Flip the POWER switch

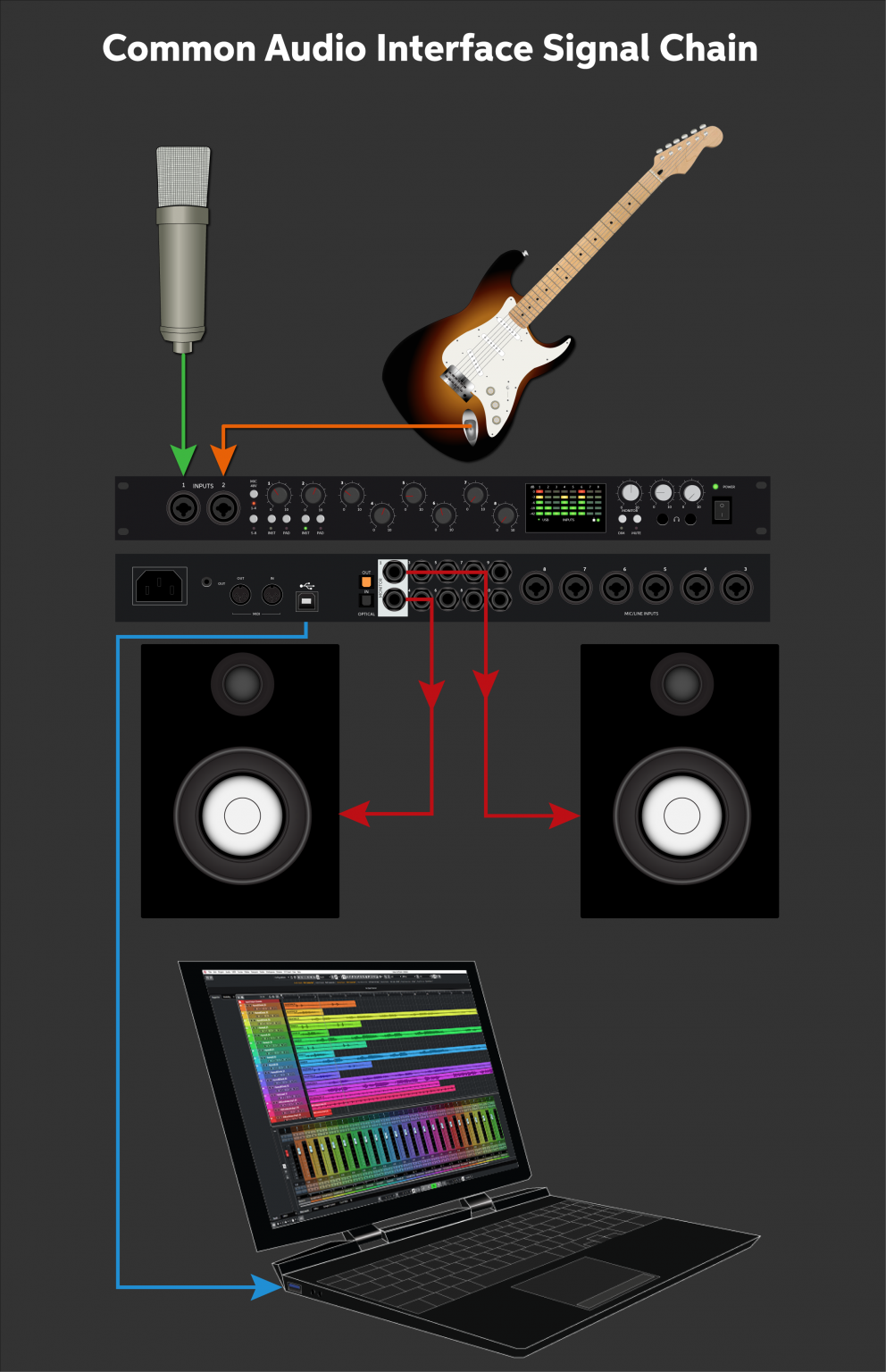pyautogui.click(x=723, y=509)
